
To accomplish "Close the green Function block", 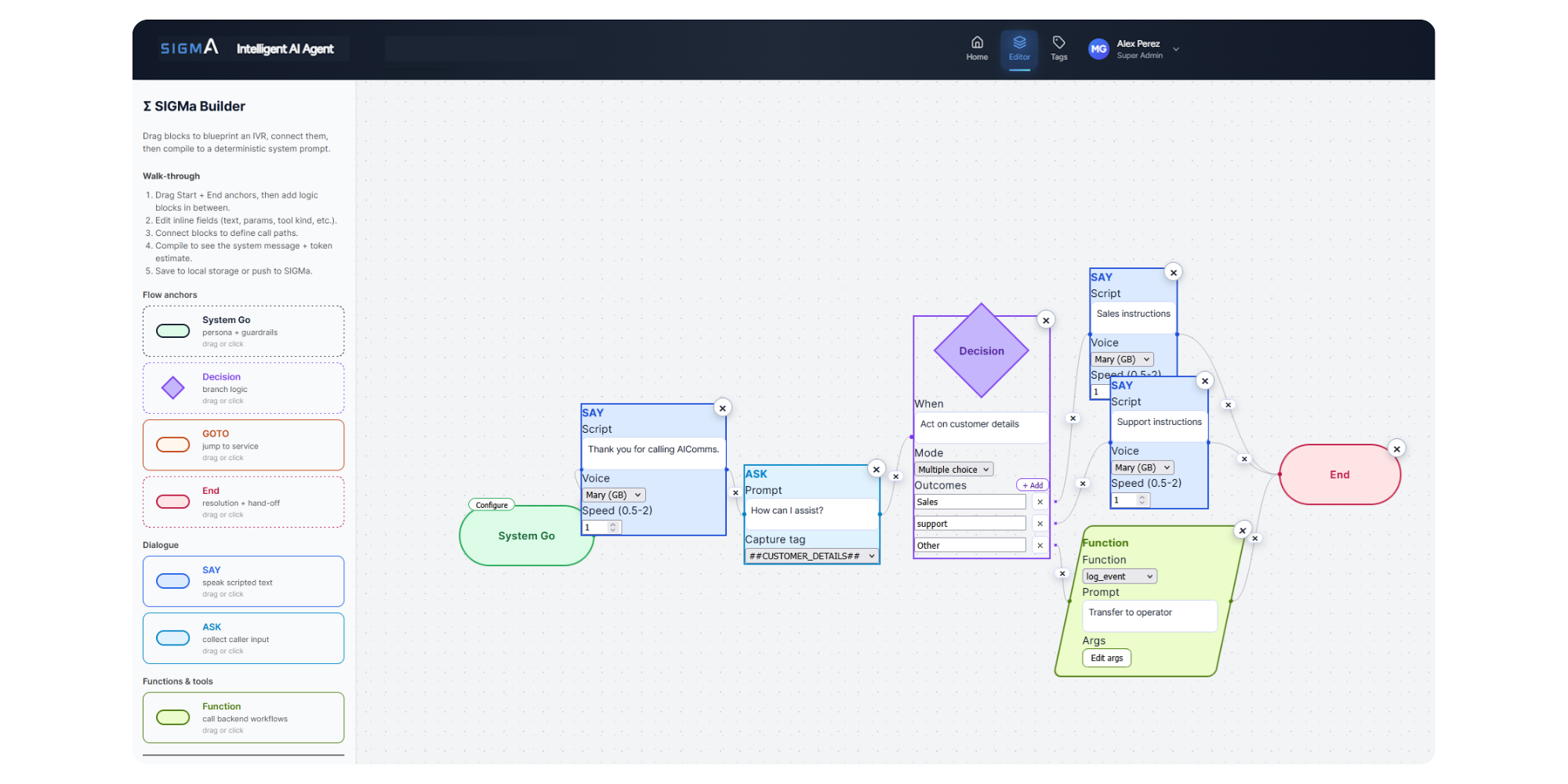I will click(1242, 531).
